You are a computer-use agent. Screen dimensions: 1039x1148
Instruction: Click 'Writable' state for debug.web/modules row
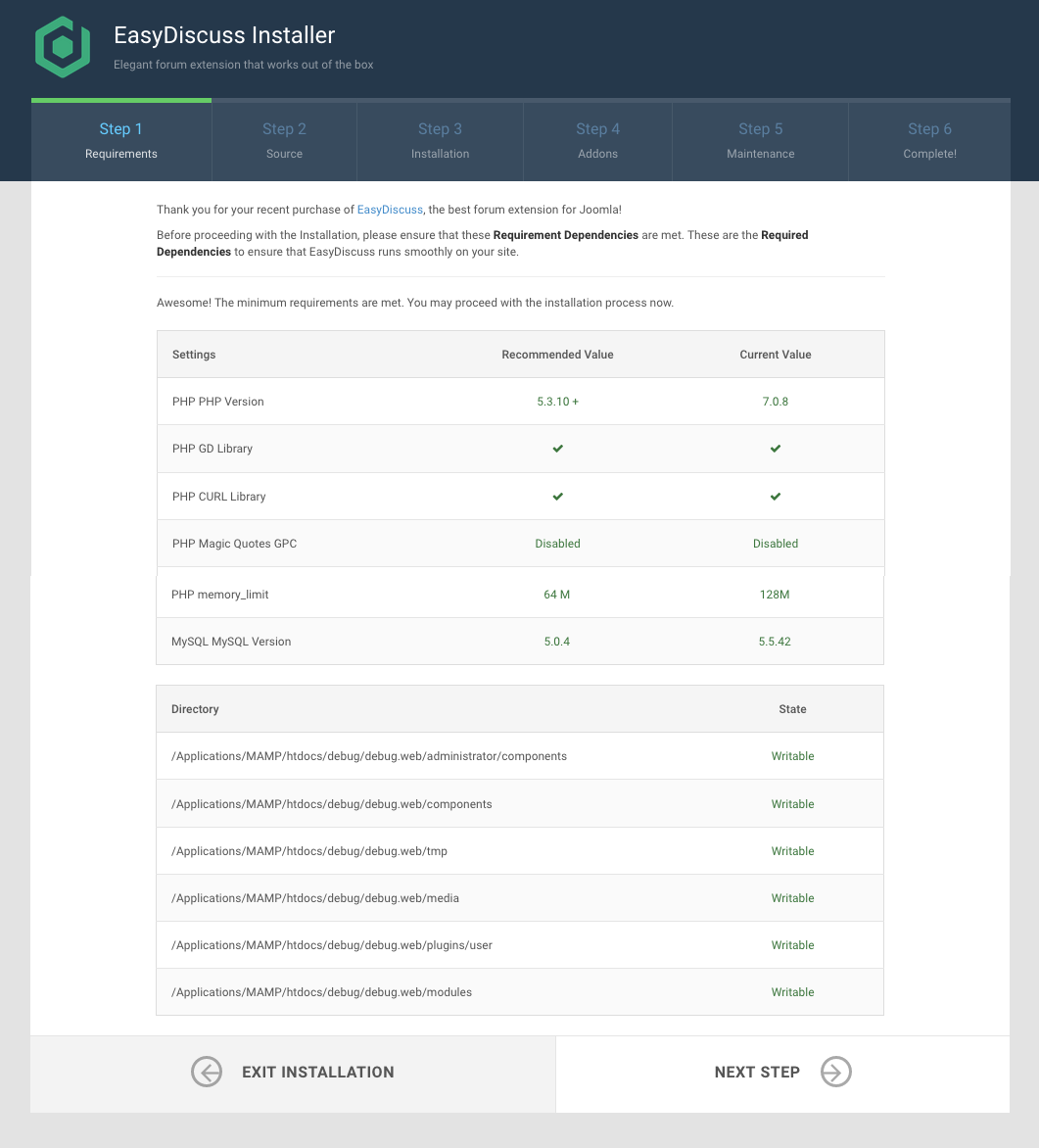click(792, 992)
